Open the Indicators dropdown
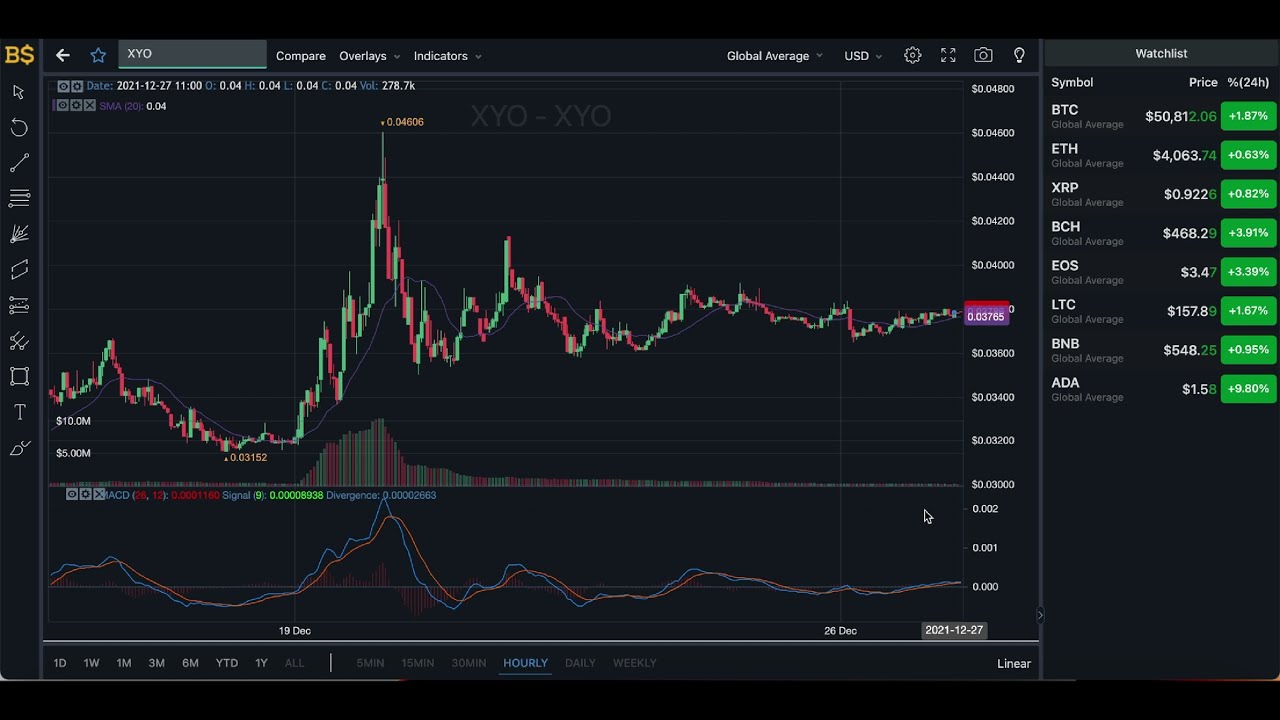Screen dimensions: 1280x720 coord(447,56)
